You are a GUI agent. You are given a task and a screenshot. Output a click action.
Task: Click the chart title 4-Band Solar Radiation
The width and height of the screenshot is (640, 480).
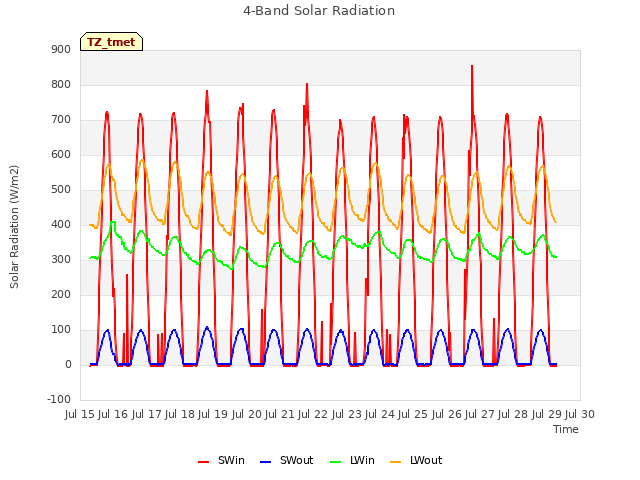[x=319, y=11]
